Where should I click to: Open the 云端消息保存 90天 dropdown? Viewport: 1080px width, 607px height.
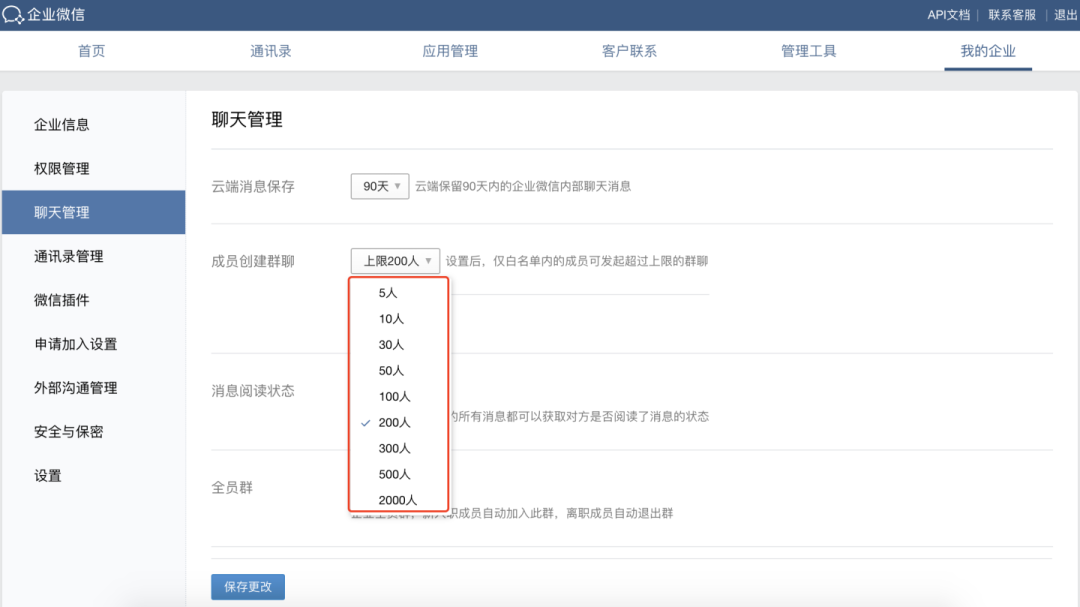click(380, 186)
